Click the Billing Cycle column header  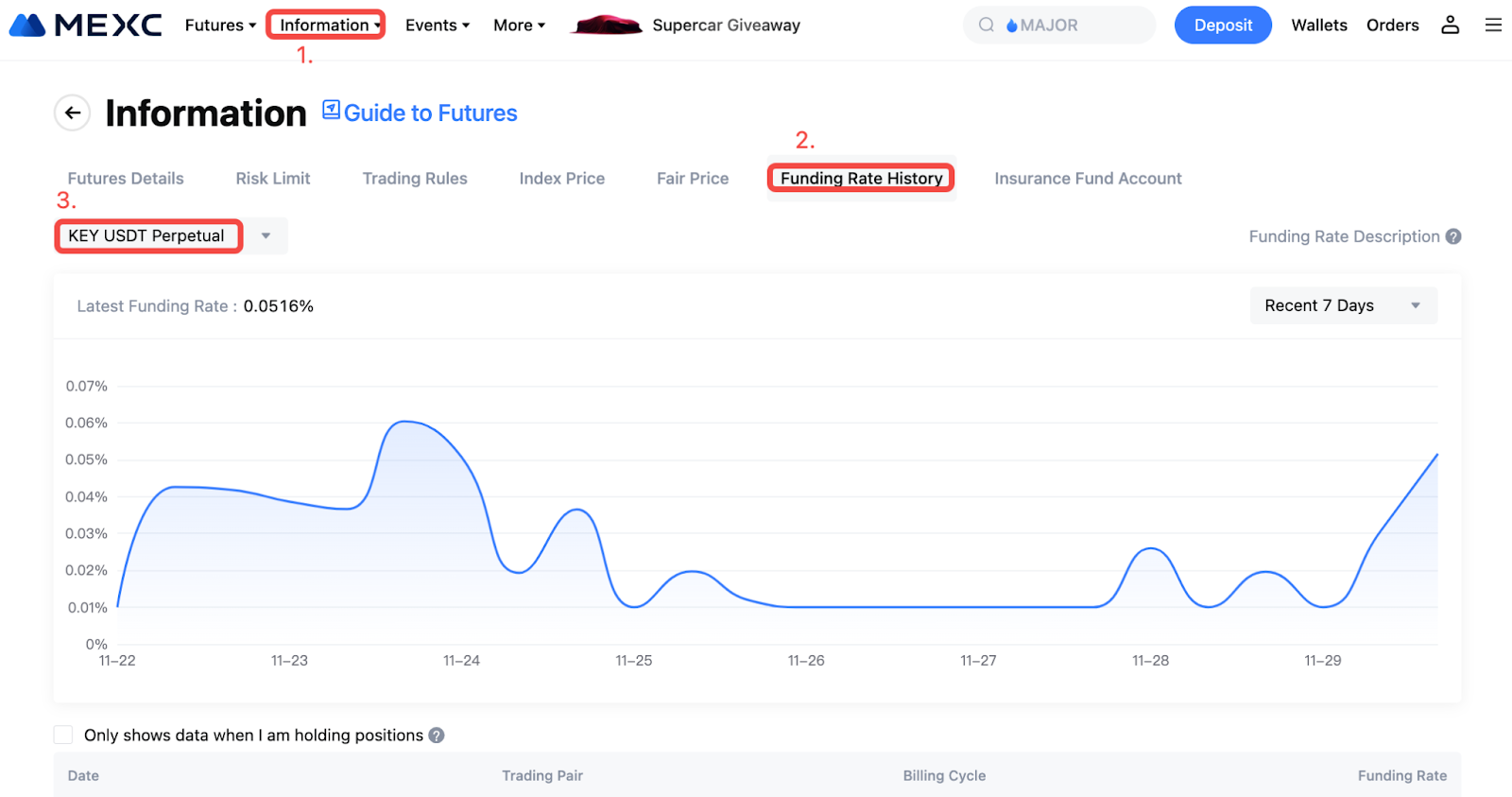pos(944,775)
